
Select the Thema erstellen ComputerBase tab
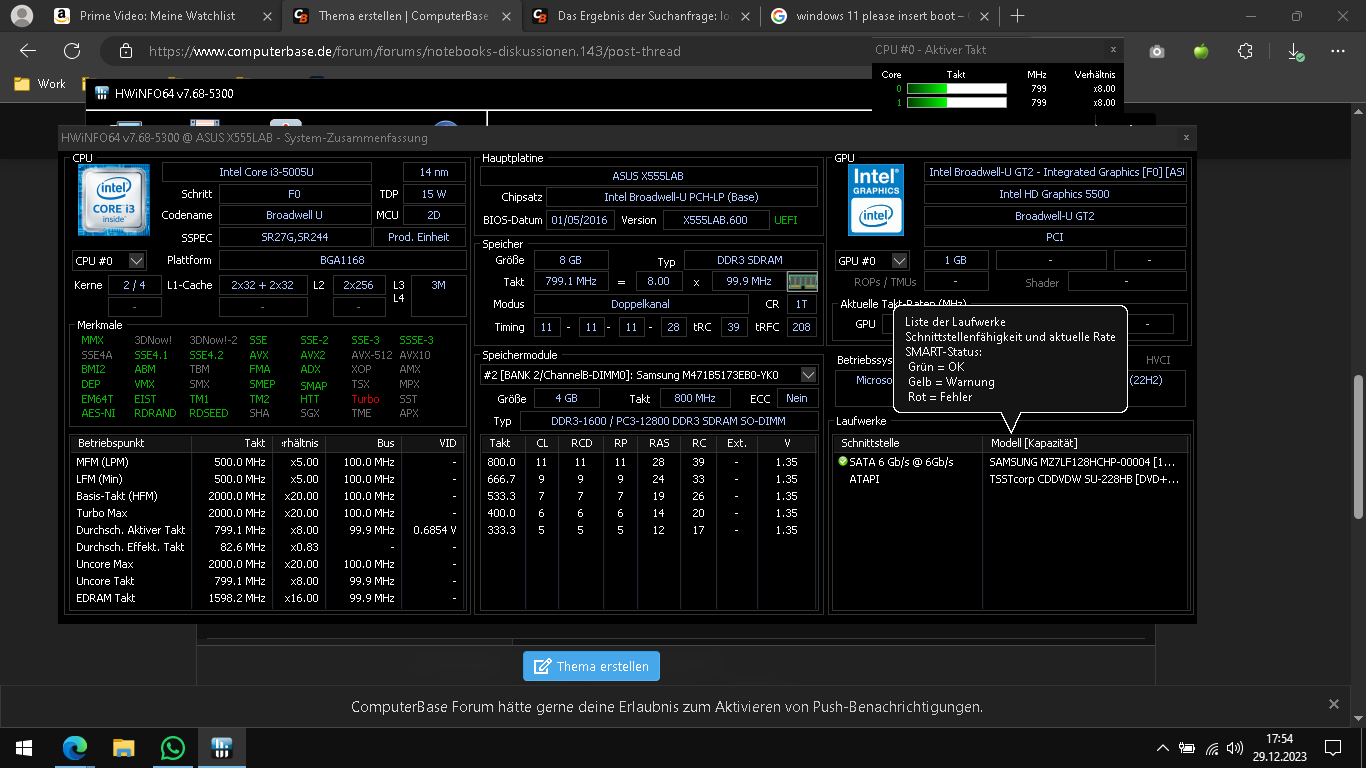[401, 16]
